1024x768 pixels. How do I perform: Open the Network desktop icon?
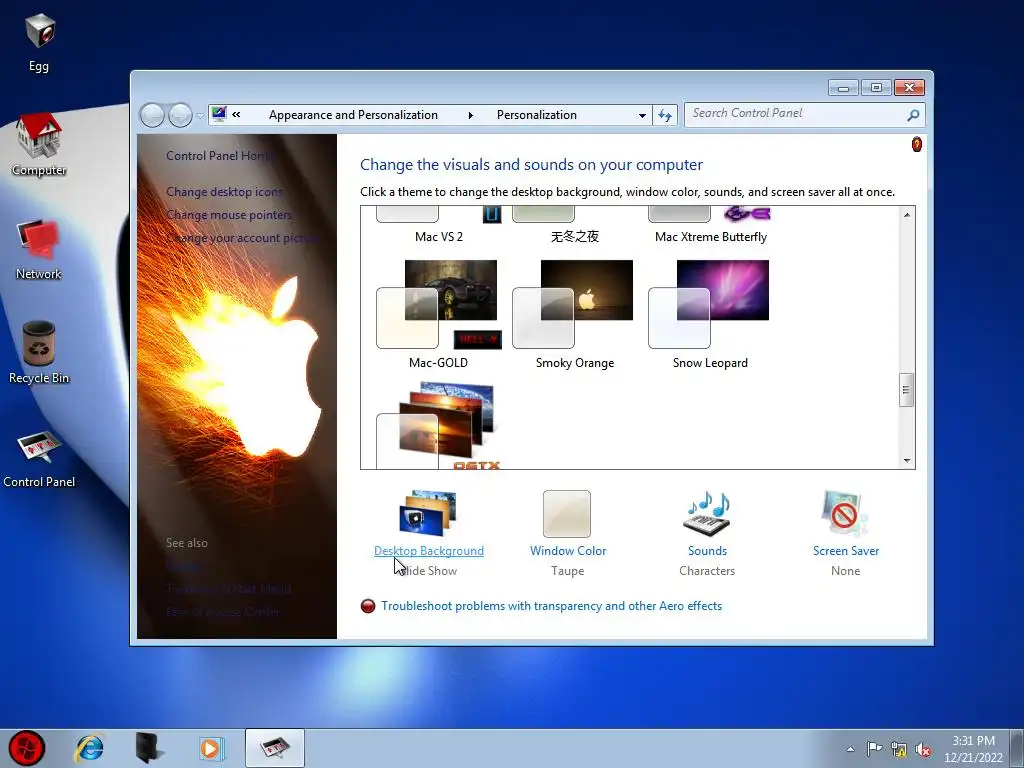39,249
